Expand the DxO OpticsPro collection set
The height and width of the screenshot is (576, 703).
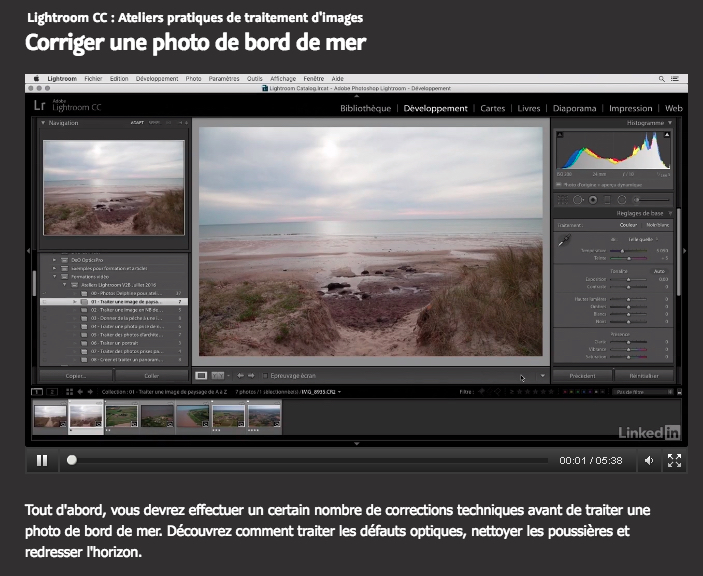point(54,260)
